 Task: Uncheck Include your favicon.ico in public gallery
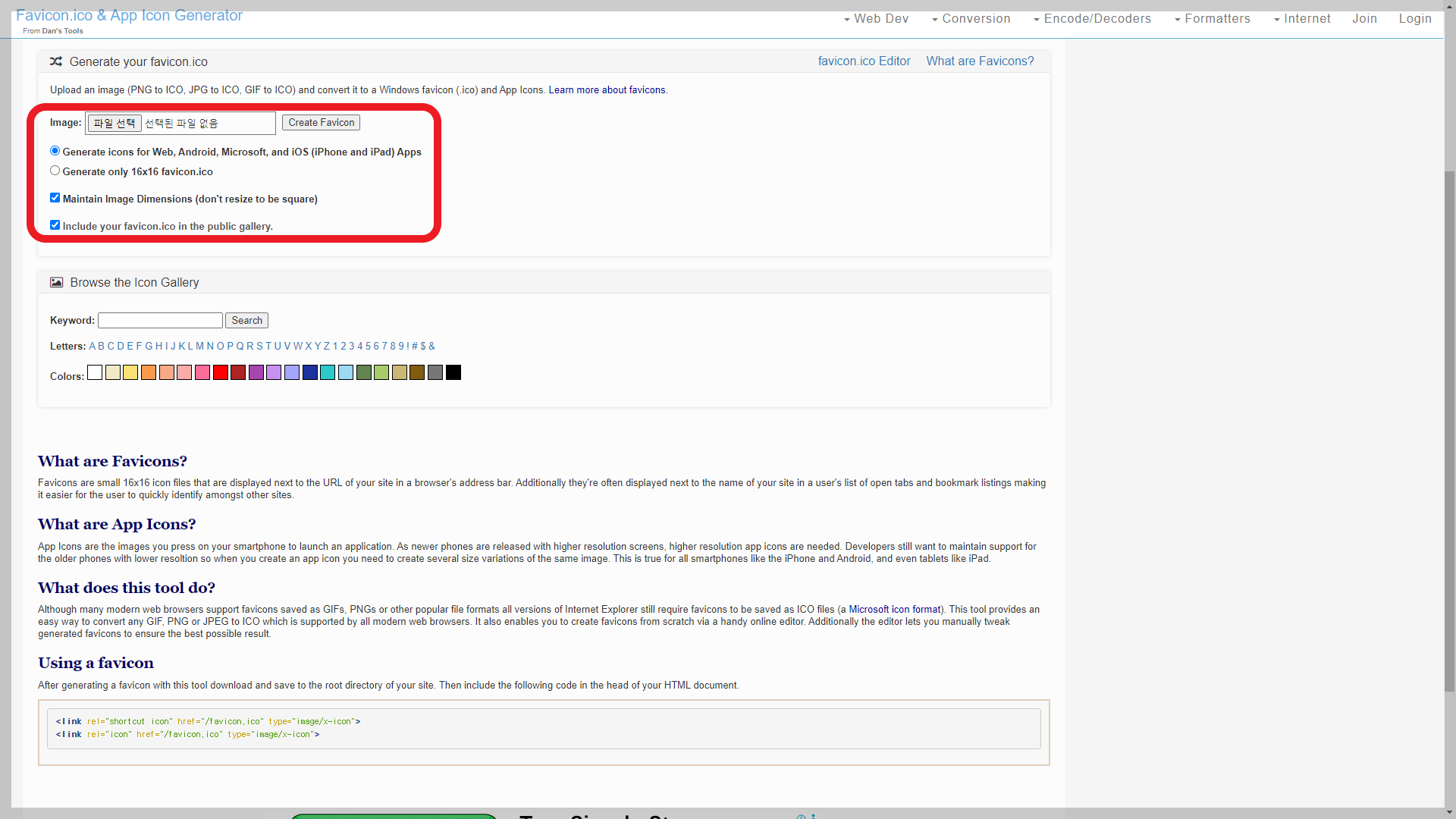(55, 225)
